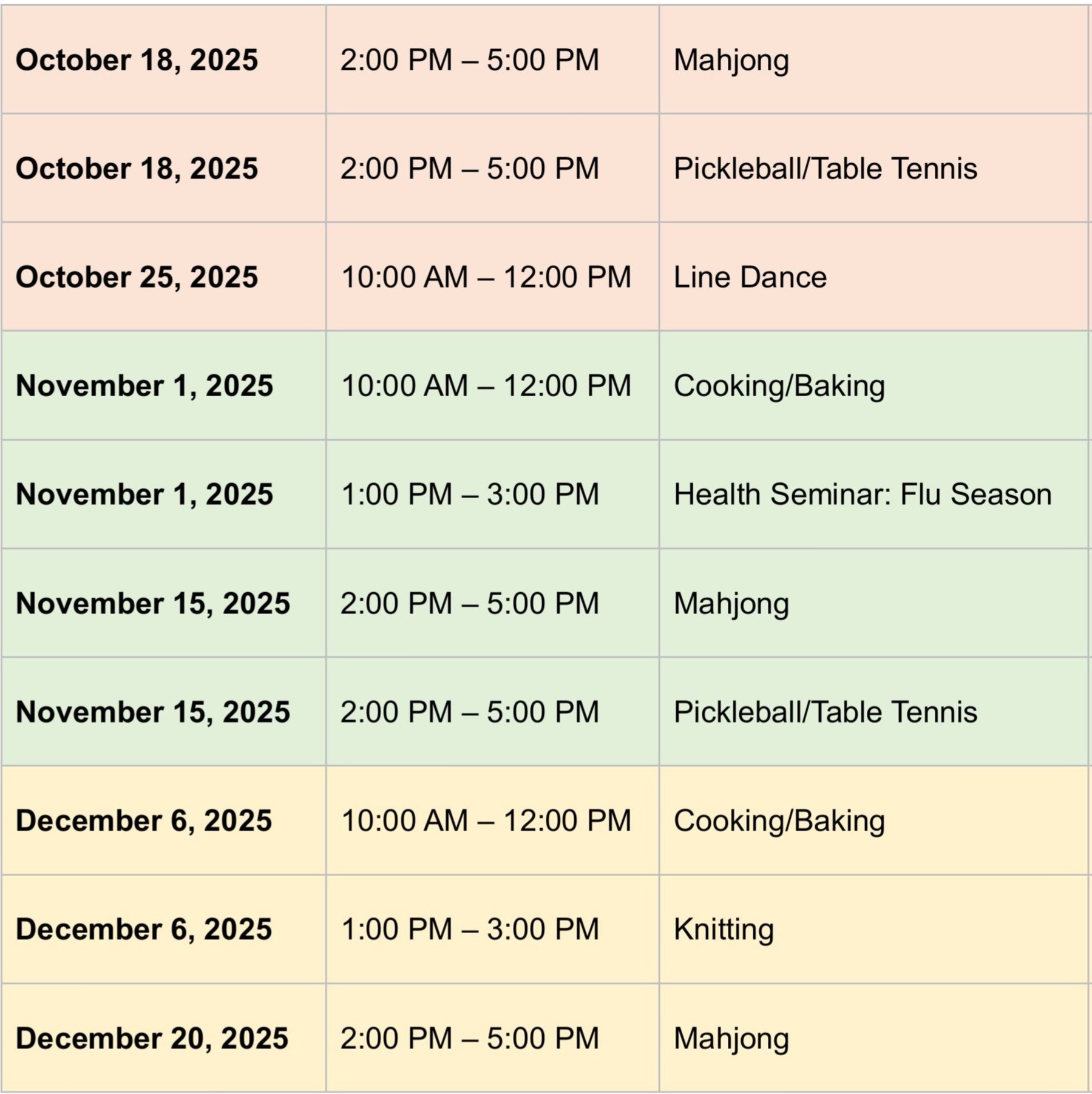This screenshot has height=1094, width=1092.
Task: Select the Knitting activity cell
Action: (x=724, y=930)
